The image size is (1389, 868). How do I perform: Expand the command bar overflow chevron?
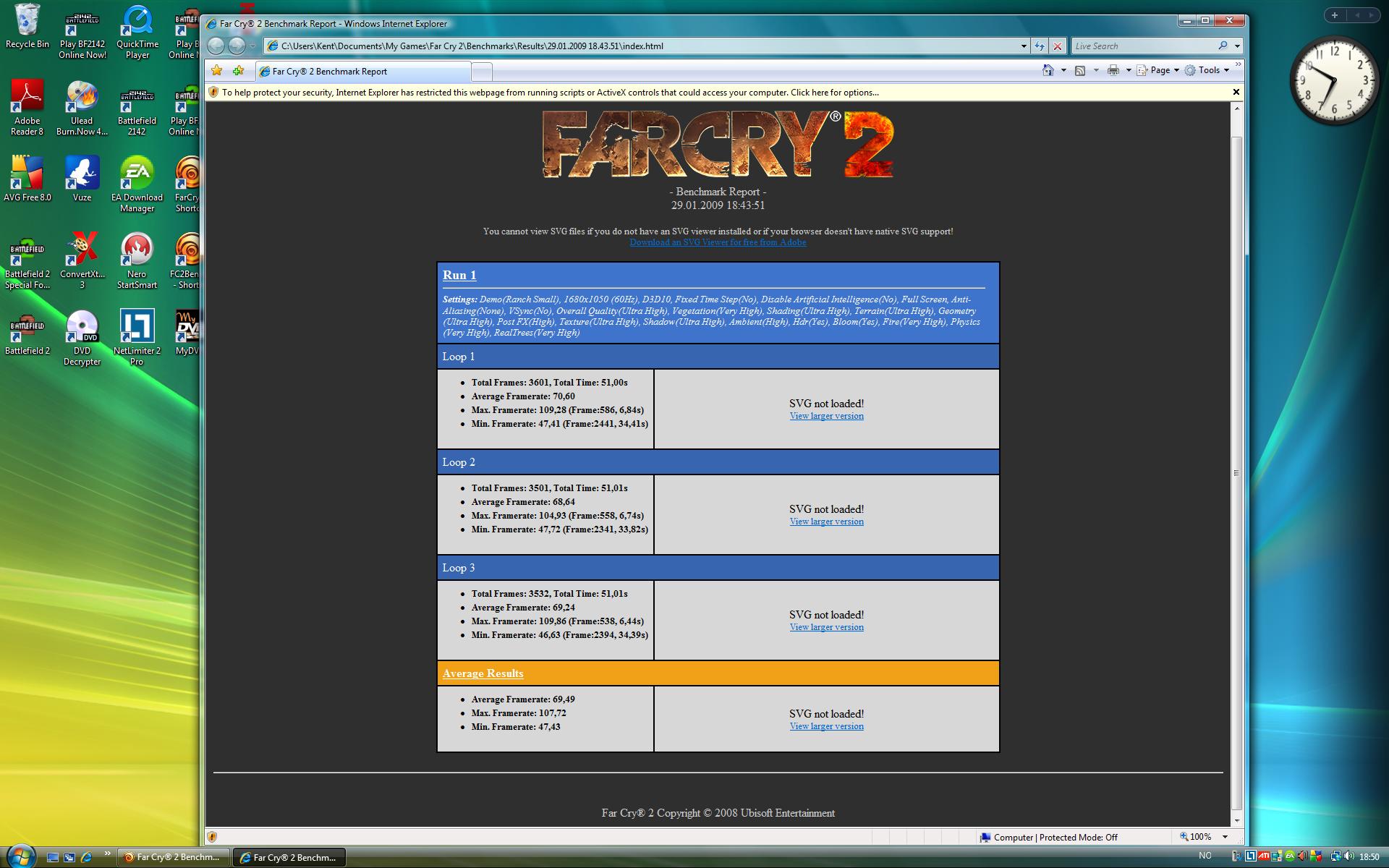1238,65
